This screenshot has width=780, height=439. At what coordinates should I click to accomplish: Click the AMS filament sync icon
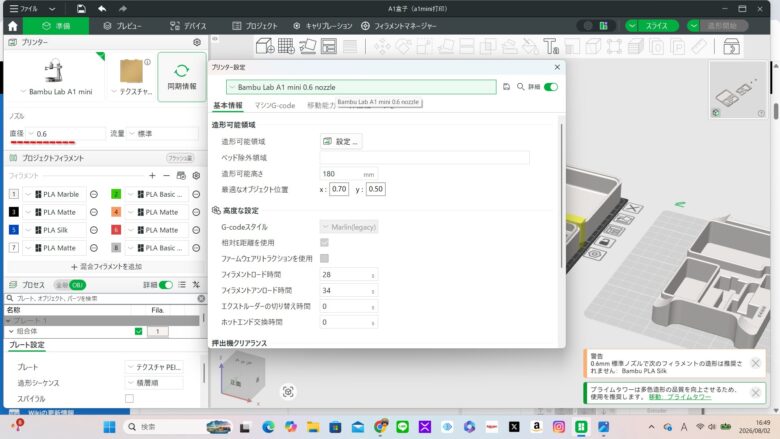(x=181, y=176)
